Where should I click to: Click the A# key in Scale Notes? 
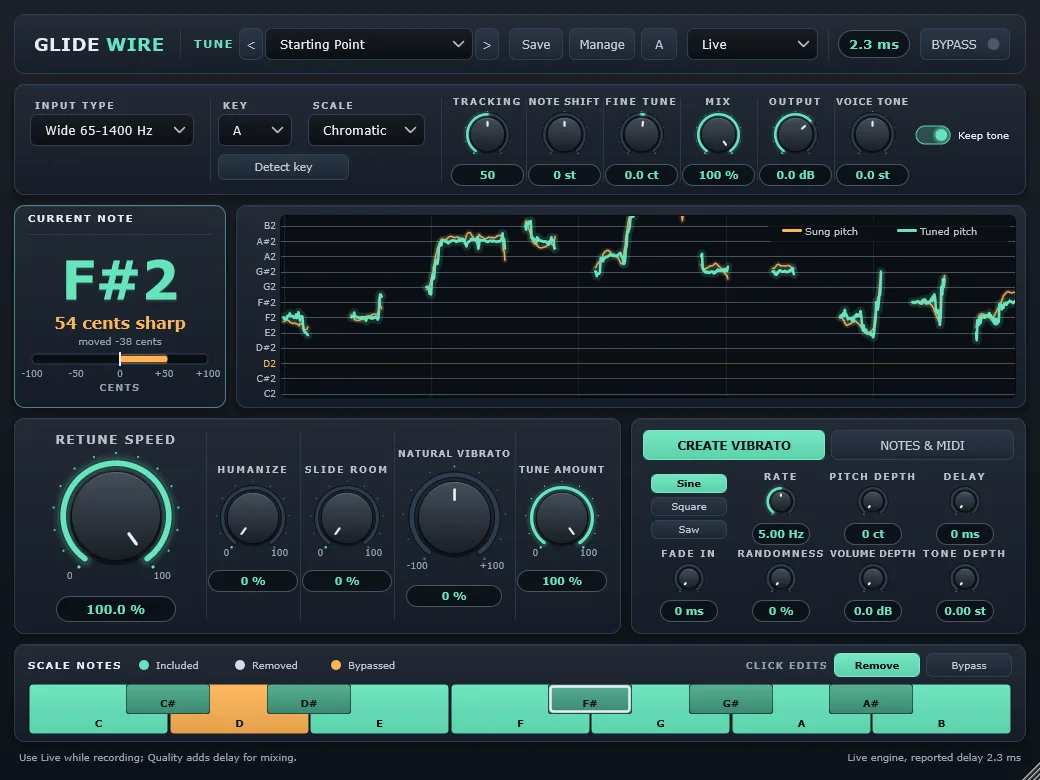871,700
